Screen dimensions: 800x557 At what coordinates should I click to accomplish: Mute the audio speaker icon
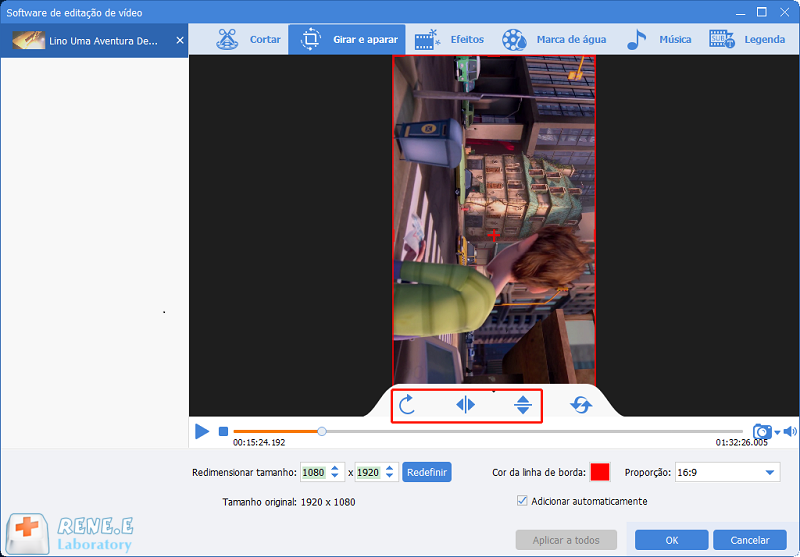[x=790, y=432]
